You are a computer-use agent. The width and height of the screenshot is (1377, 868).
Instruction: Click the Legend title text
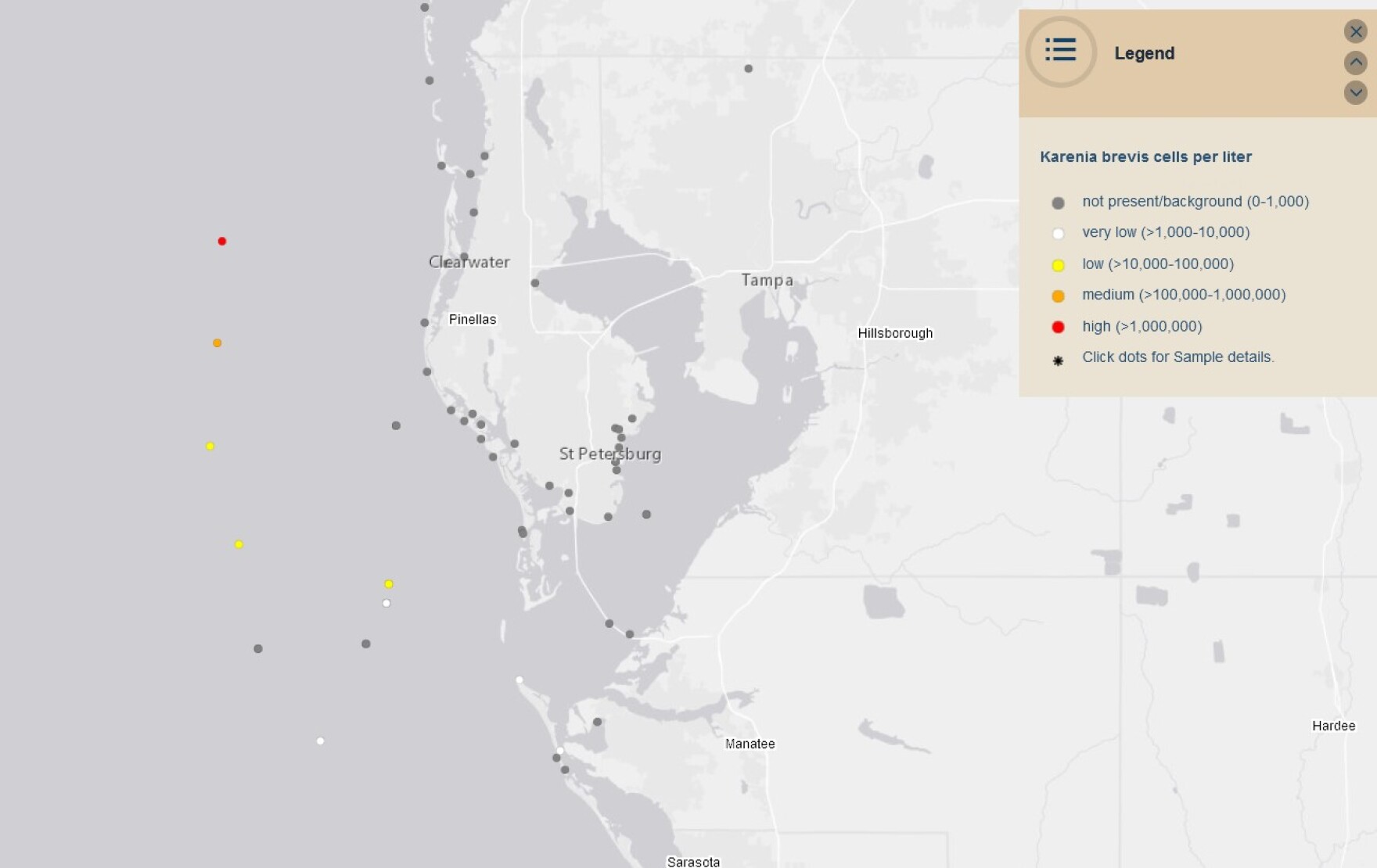pyautogui.click(x=1145, y=53)
